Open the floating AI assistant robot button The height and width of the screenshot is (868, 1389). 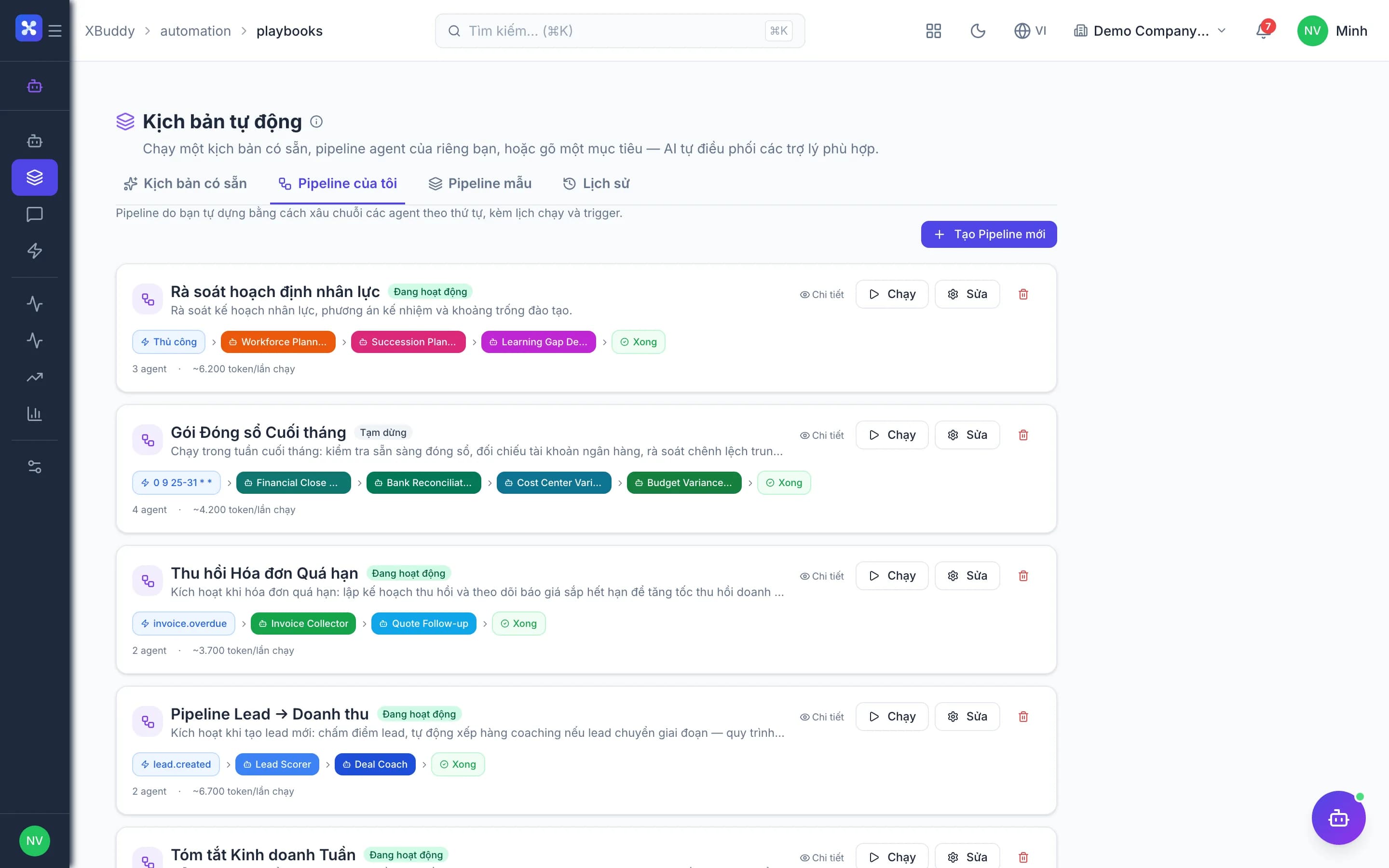tap(1338, 817)
